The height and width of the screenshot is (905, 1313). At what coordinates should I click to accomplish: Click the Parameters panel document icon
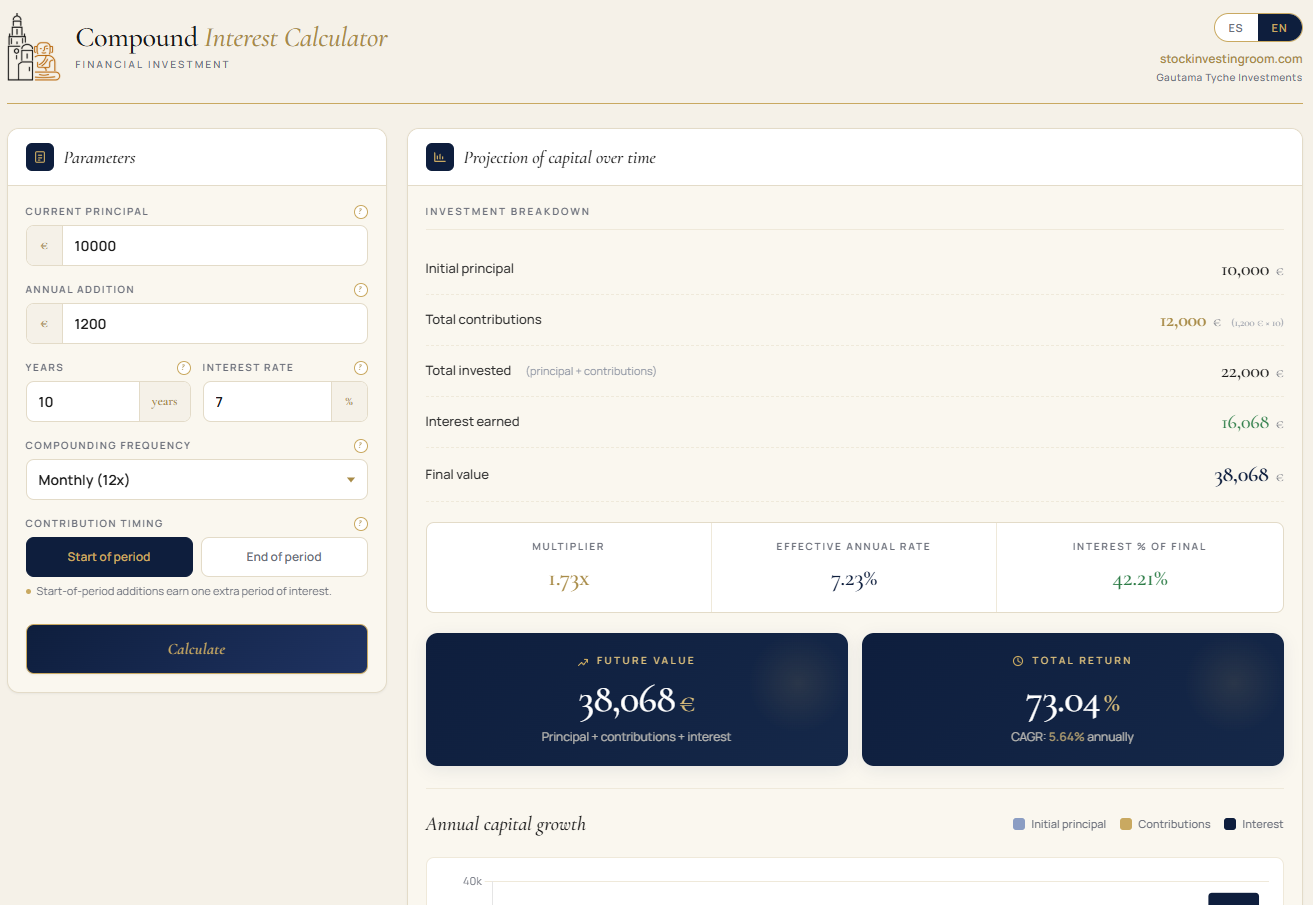[40, 157]
